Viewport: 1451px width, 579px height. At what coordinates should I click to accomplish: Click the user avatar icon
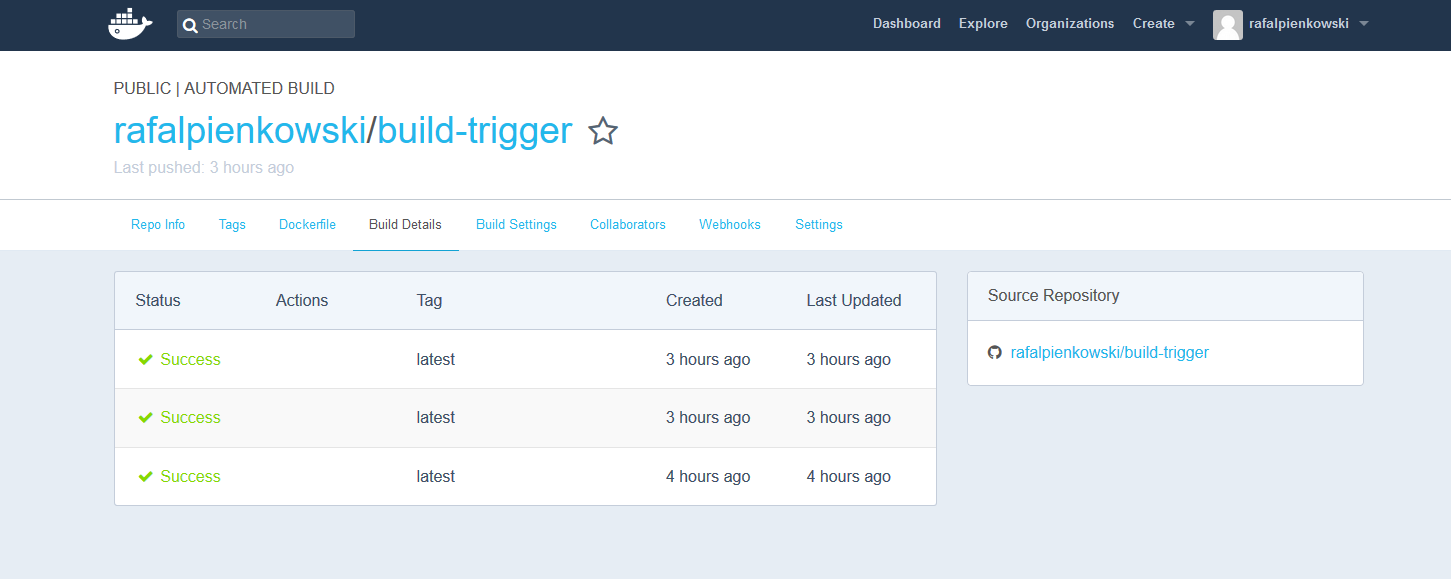pyautogui.click(x=1227, y=24)
